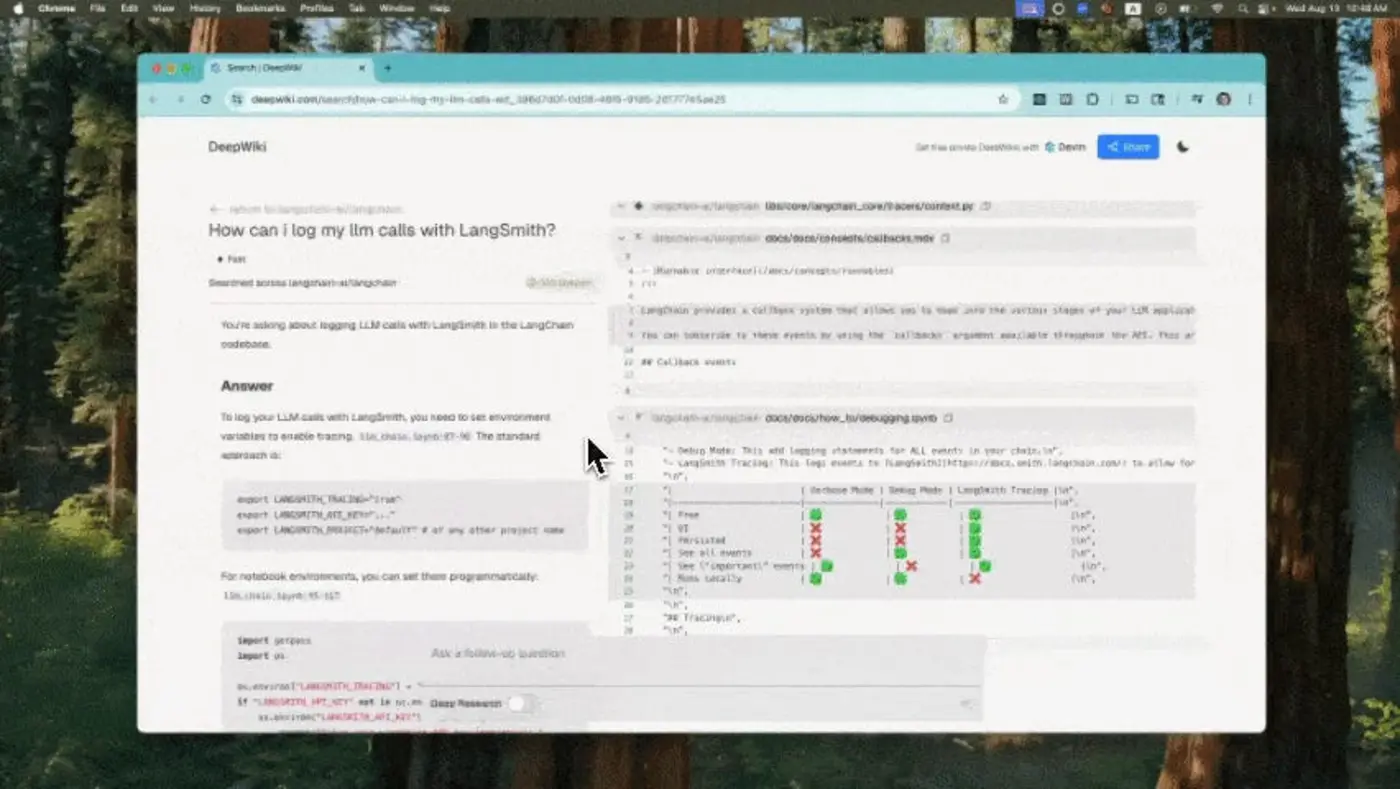Click the question heading about LangSmith

(x=381, y=230)
